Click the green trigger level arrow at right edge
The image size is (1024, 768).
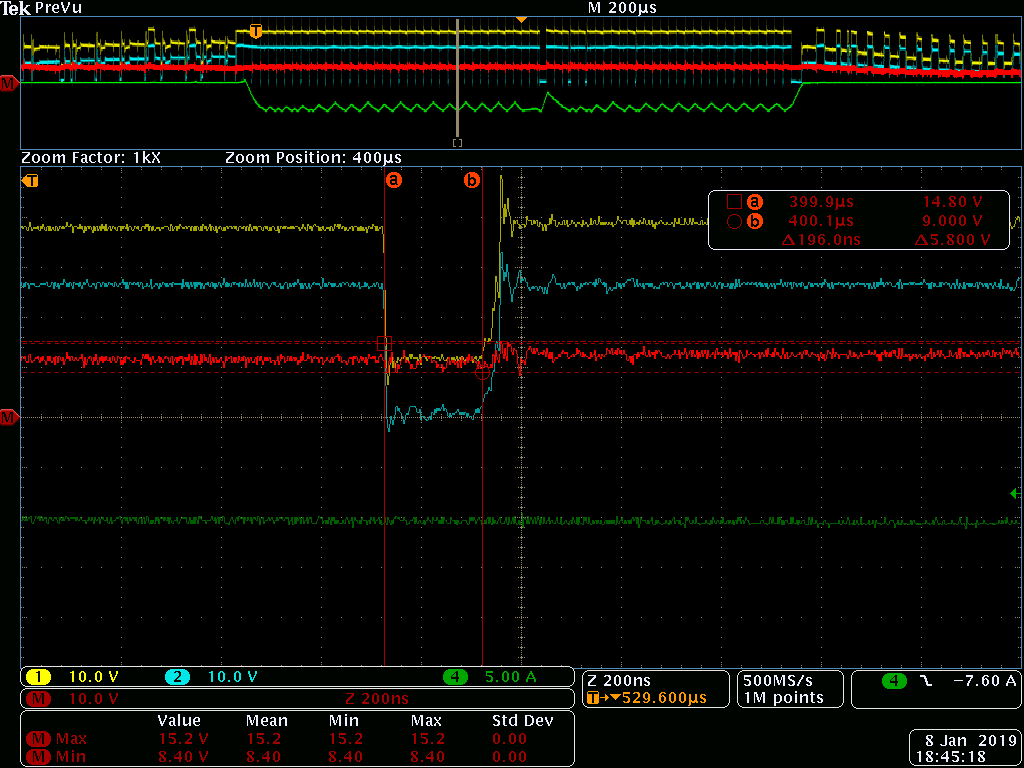[x=1015, y=494]
